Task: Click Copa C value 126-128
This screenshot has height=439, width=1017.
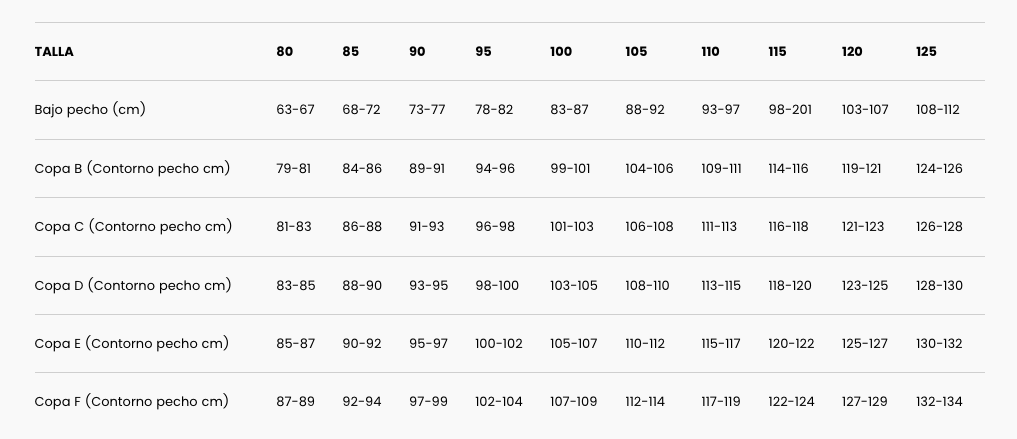Action: [939, 227]
